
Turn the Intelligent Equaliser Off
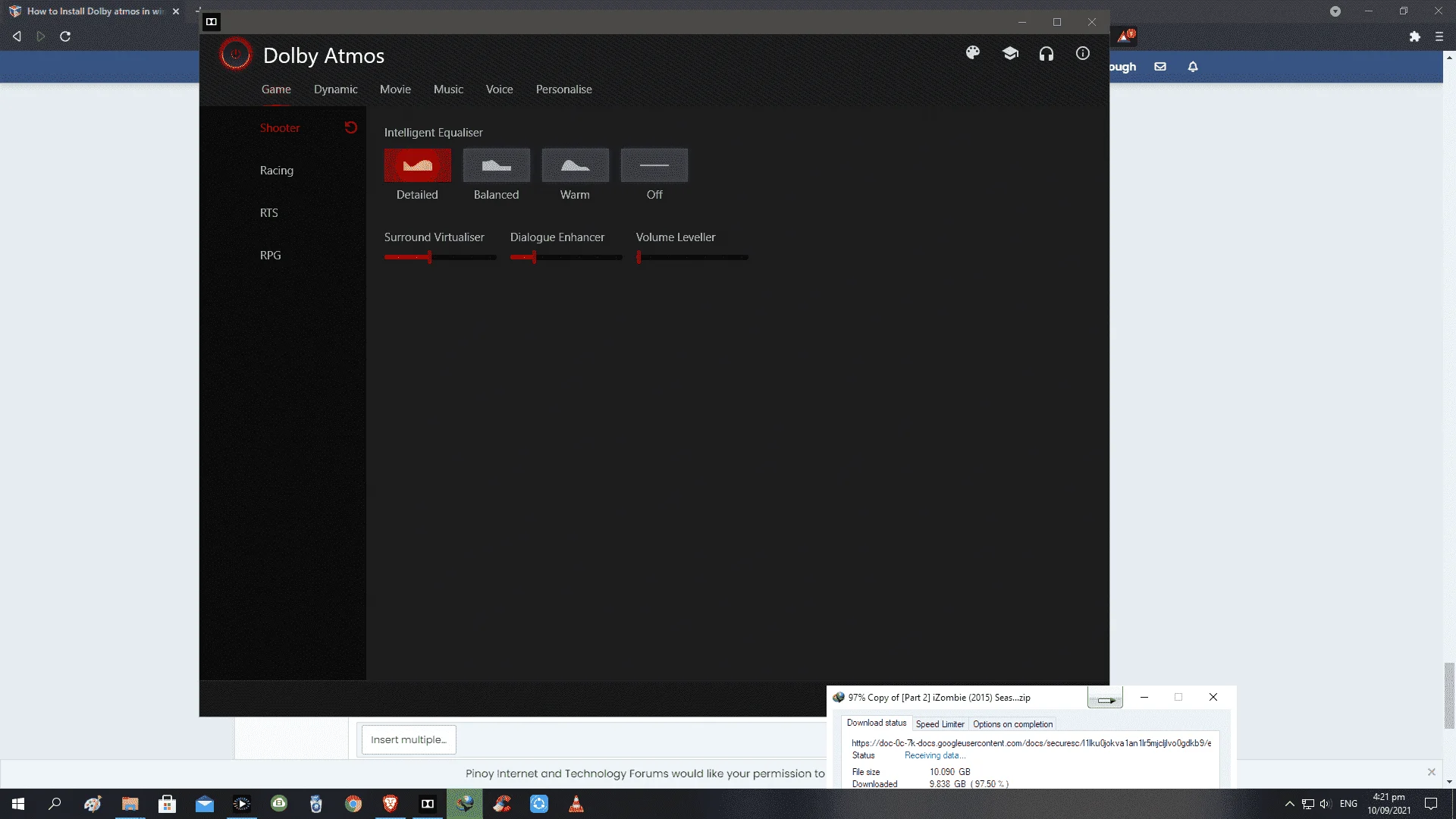pyautogui.click(x=654, y=165)
